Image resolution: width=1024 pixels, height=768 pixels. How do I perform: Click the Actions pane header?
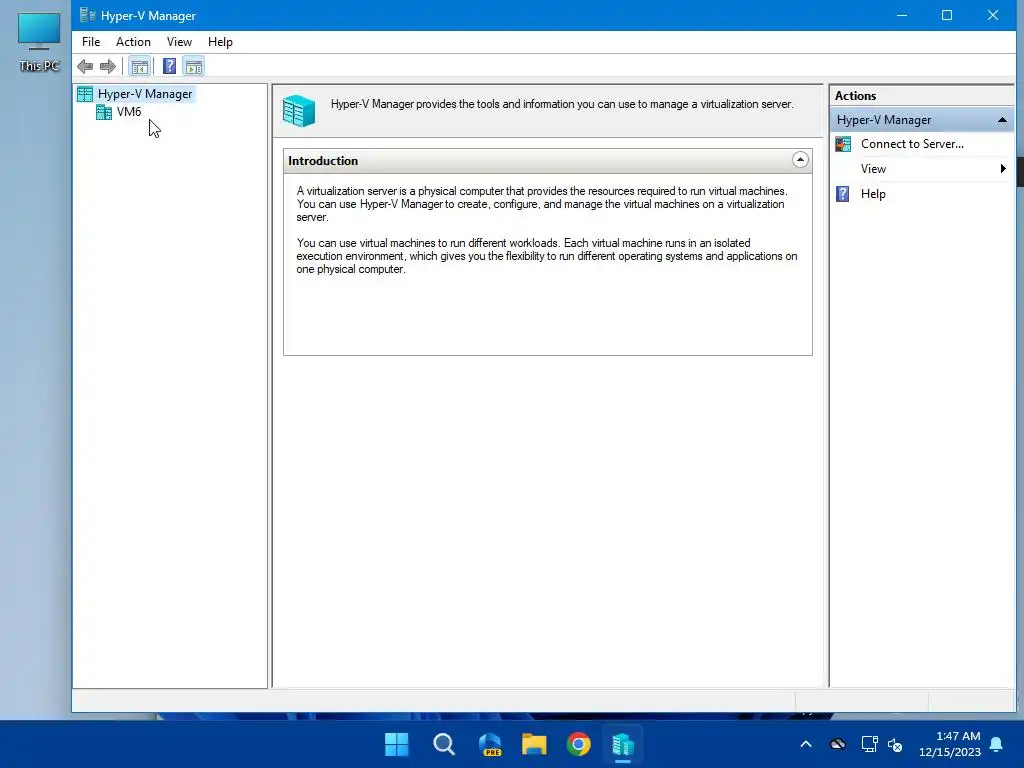point(922,95)
